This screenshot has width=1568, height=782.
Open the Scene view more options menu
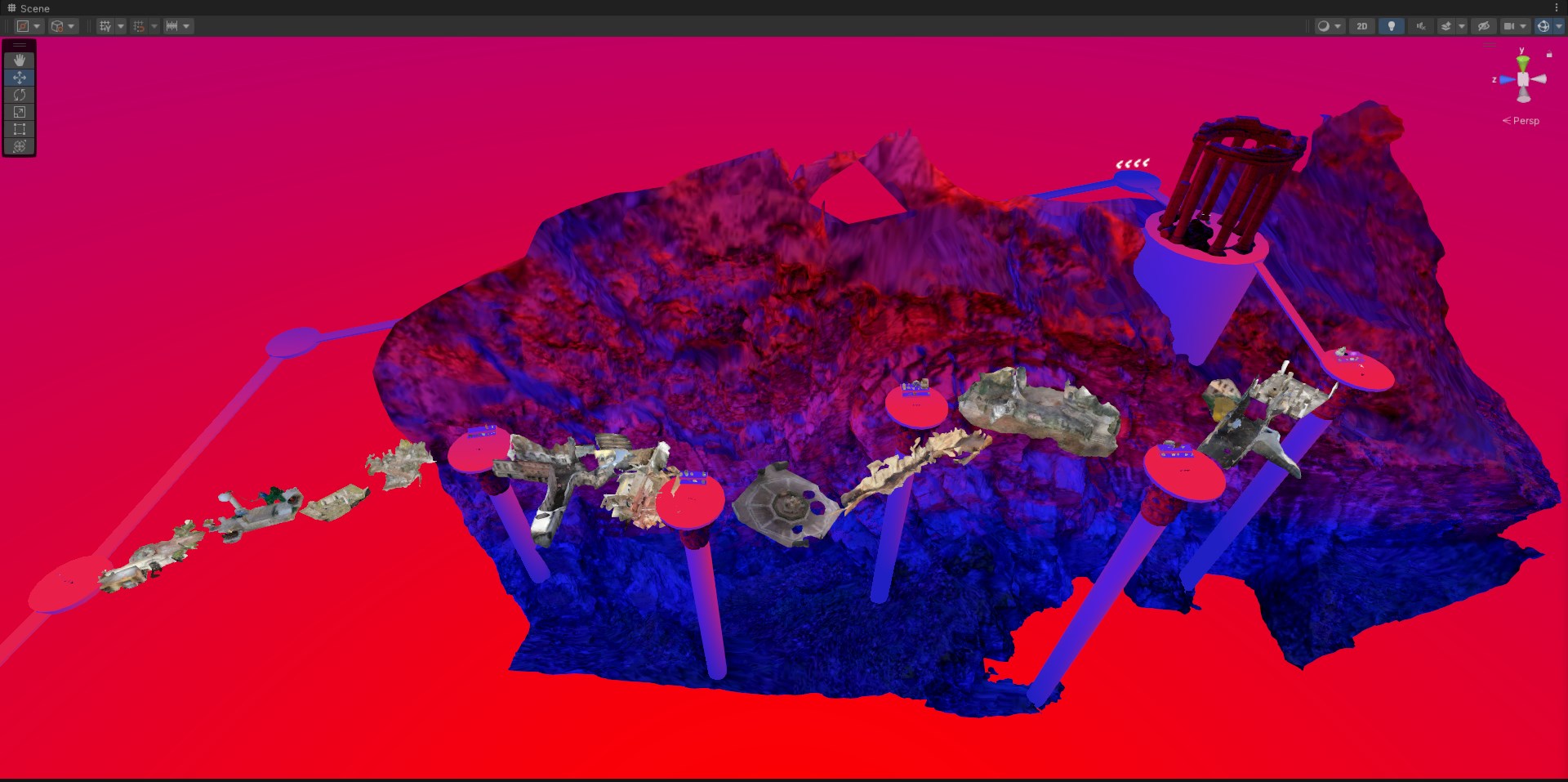1557,8
